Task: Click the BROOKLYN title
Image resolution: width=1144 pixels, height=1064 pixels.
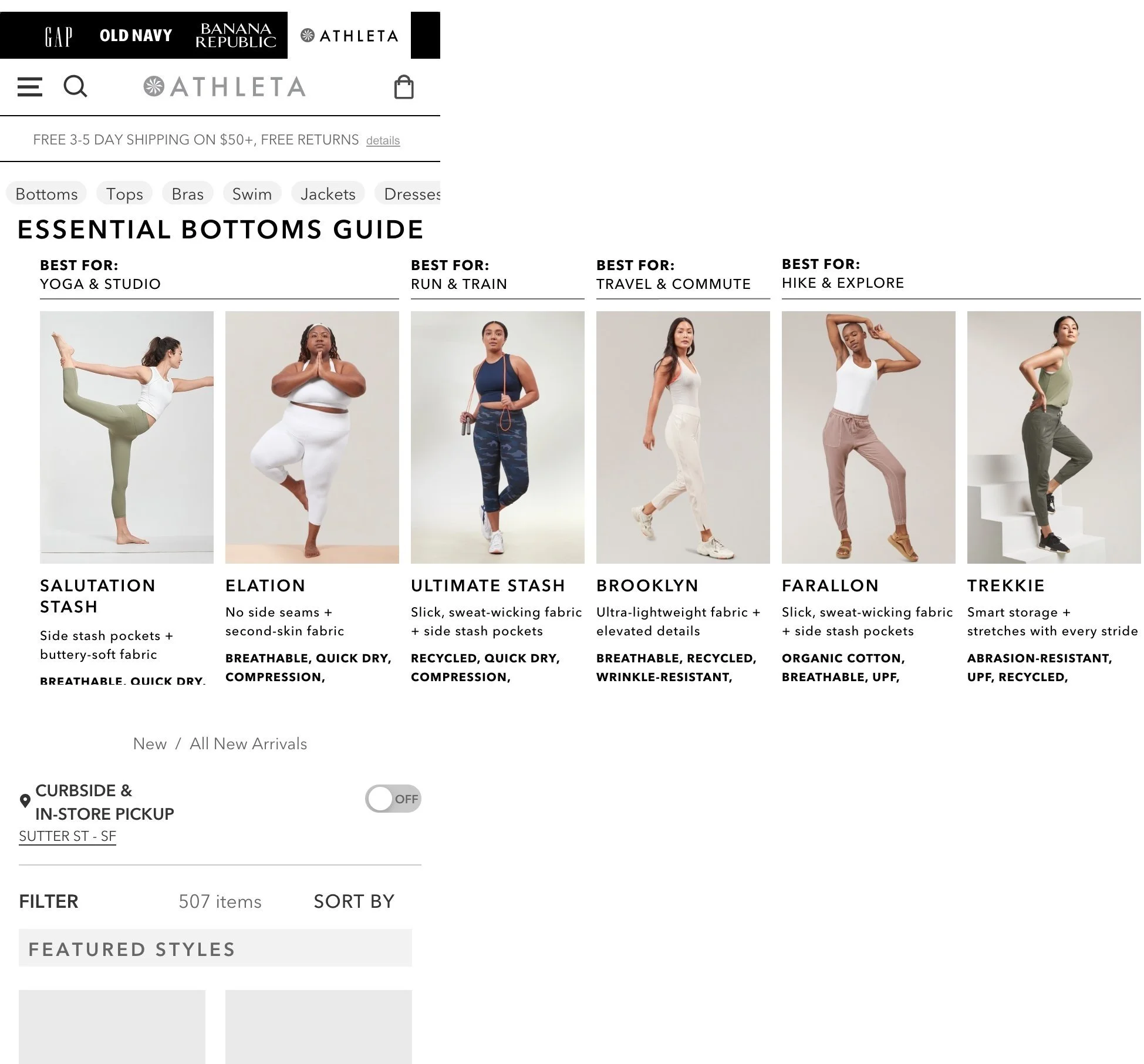Action: [647, 585]
